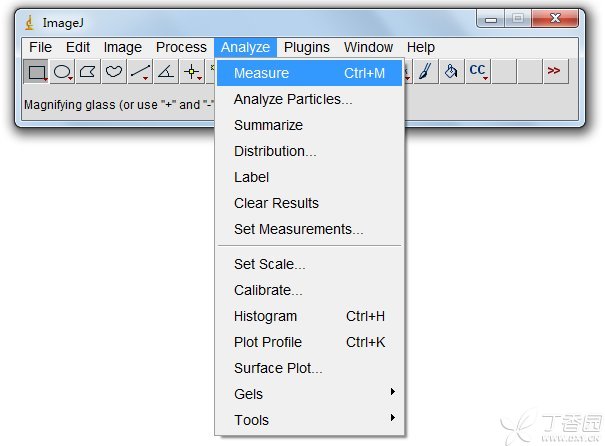Select the Flood Fill bucket tool
The width and height of the screenshot is (605, 446).
tap(451, 71)
